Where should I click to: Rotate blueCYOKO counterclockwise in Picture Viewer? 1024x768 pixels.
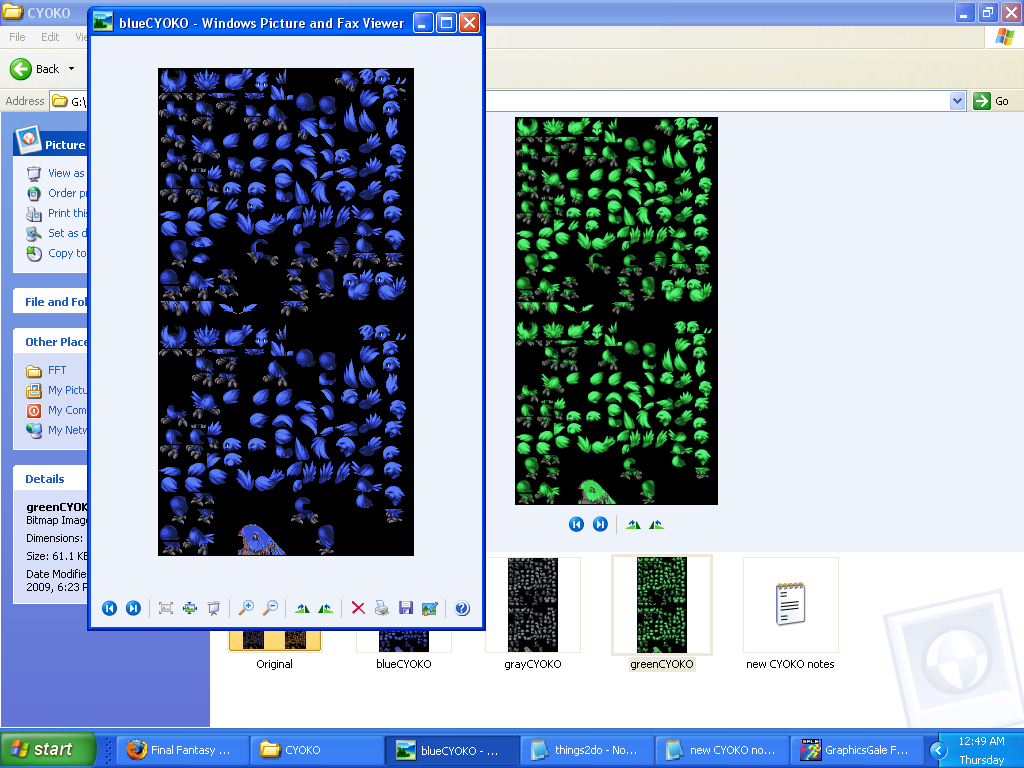coord(325,609)
